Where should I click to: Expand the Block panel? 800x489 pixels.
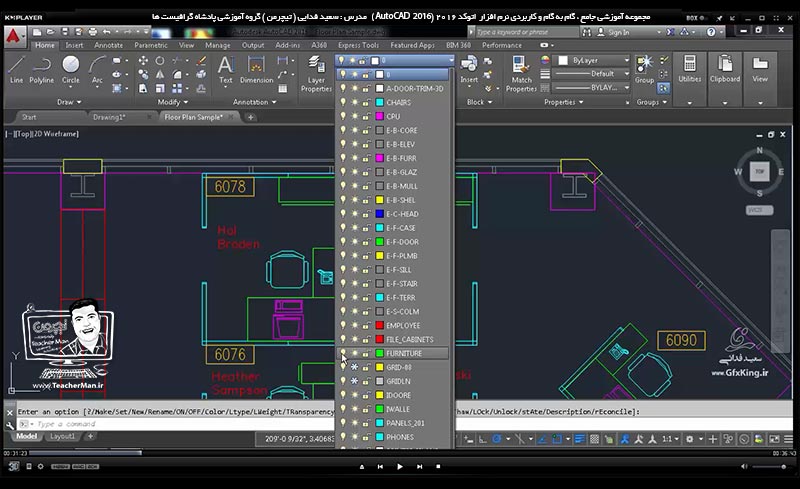[480, 102]
